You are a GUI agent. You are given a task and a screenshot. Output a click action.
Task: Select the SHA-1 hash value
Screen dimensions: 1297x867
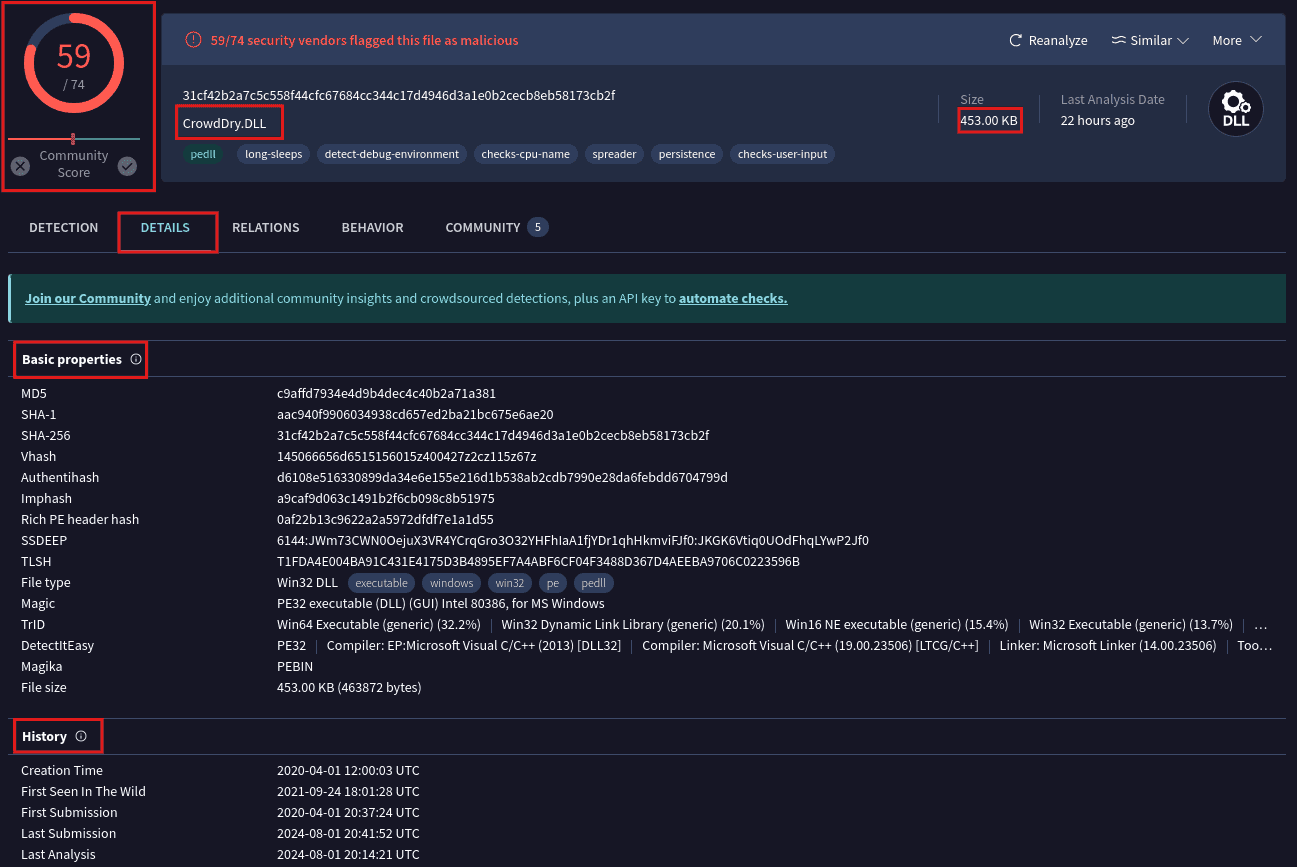point(415,415)
